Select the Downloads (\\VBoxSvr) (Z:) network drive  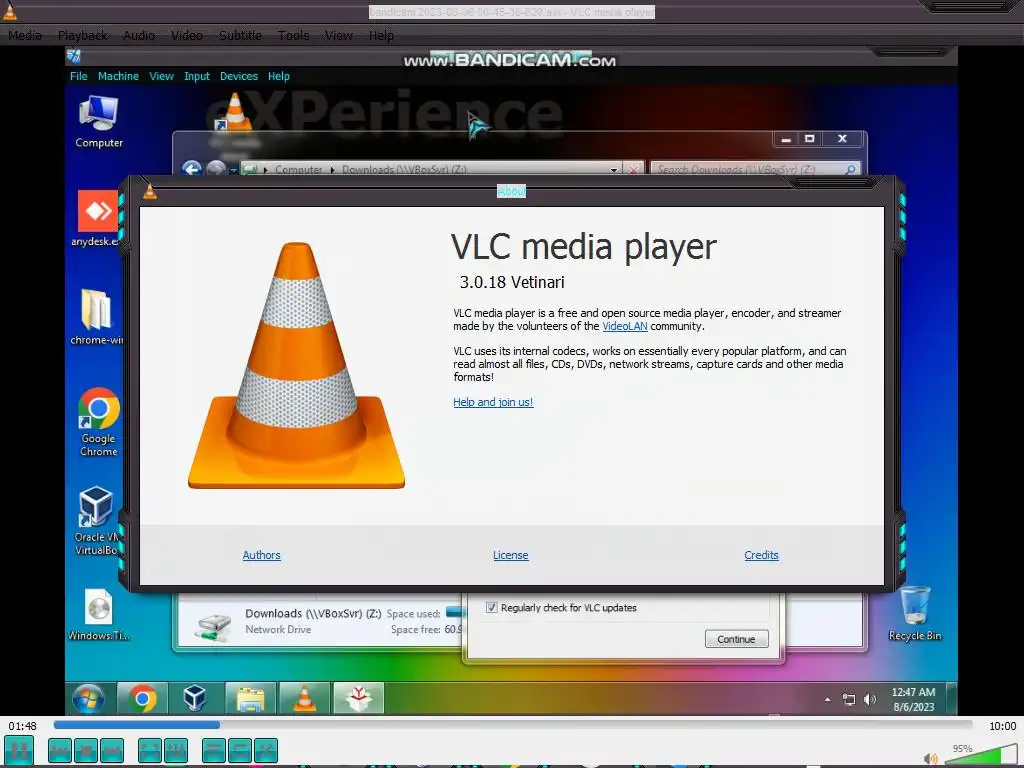[x=313, y=620]
